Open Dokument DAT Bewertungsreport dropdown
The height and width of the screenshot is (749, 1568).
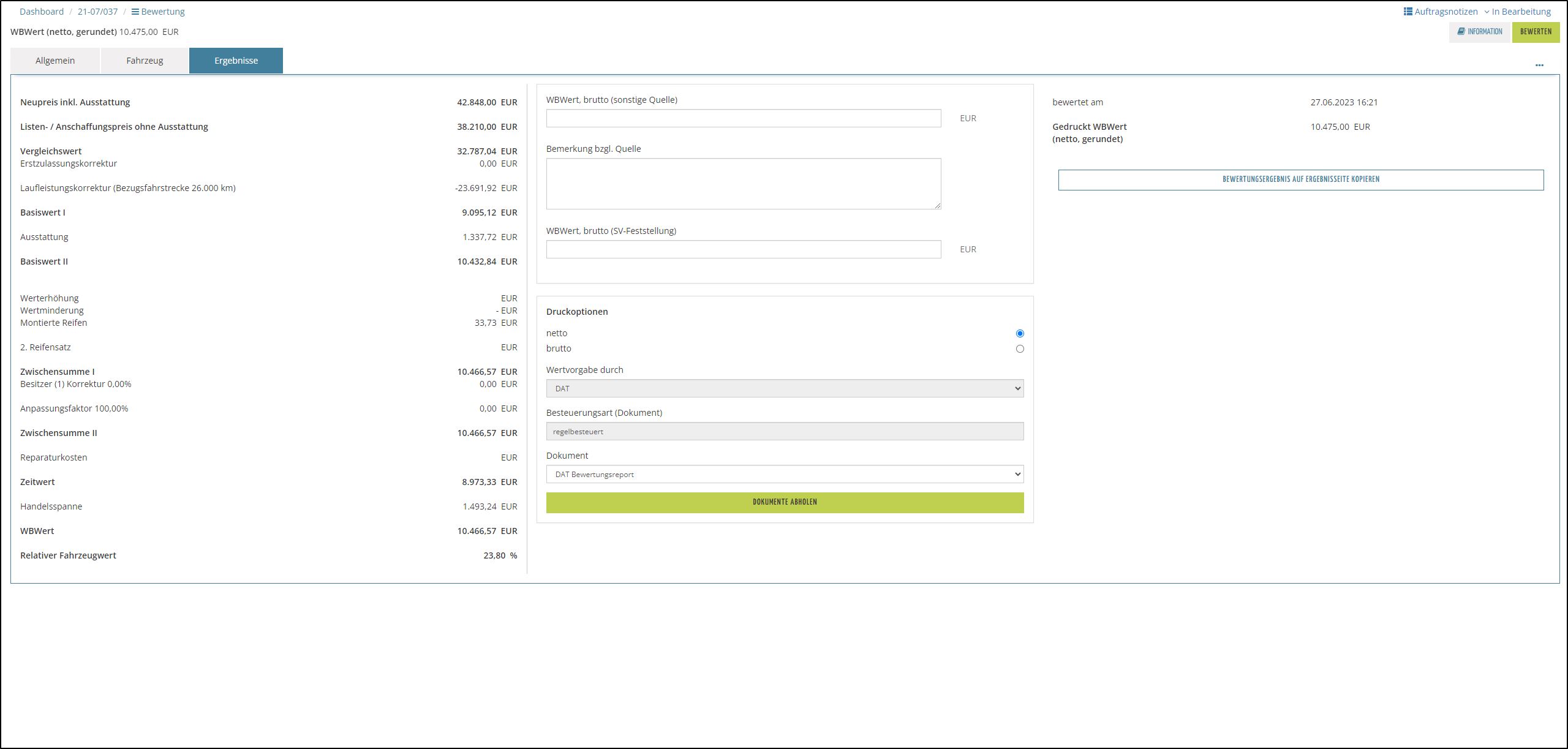[x=784, y=474]
